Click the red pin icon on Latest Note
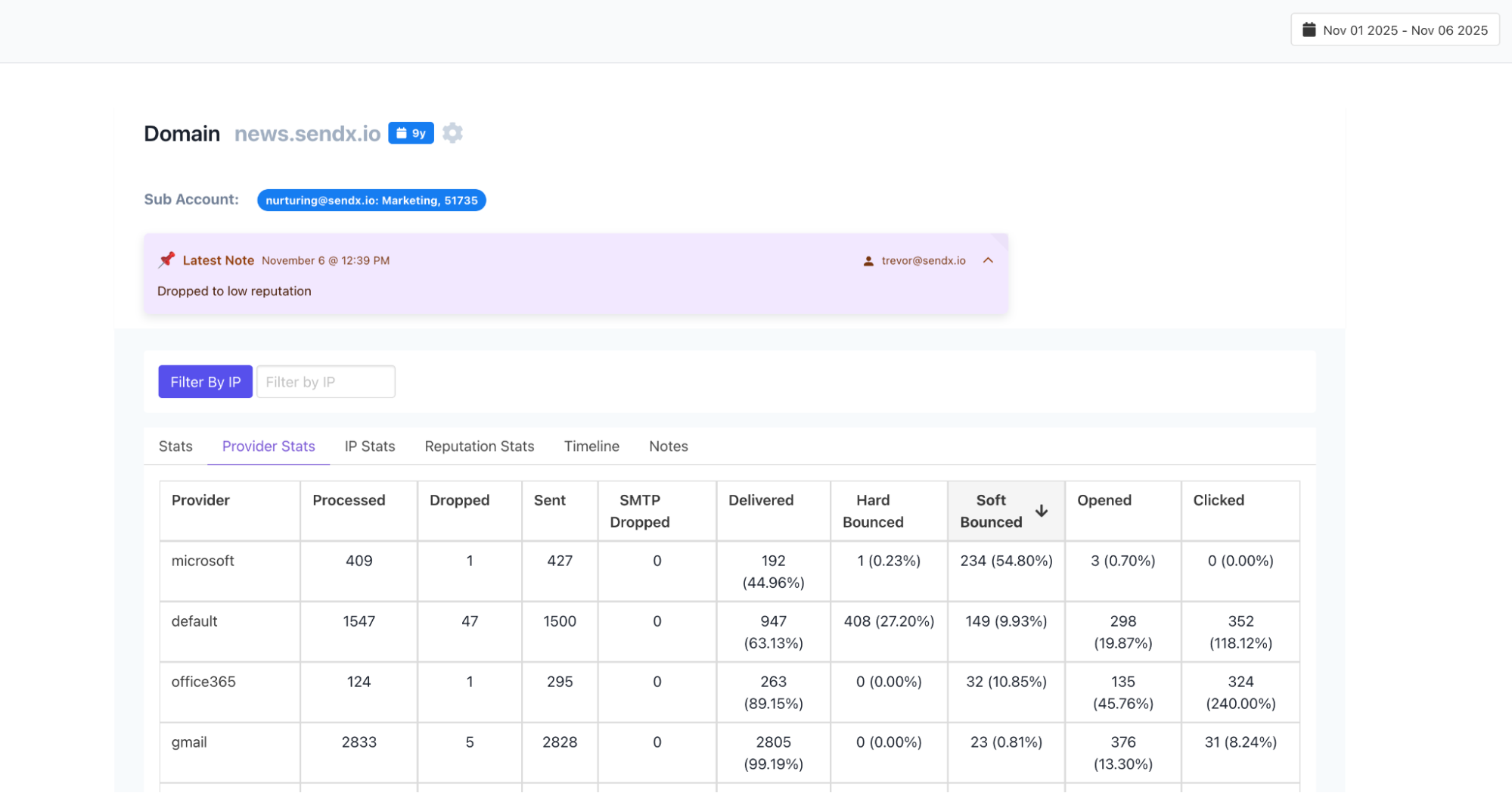 tap(166, 260)
